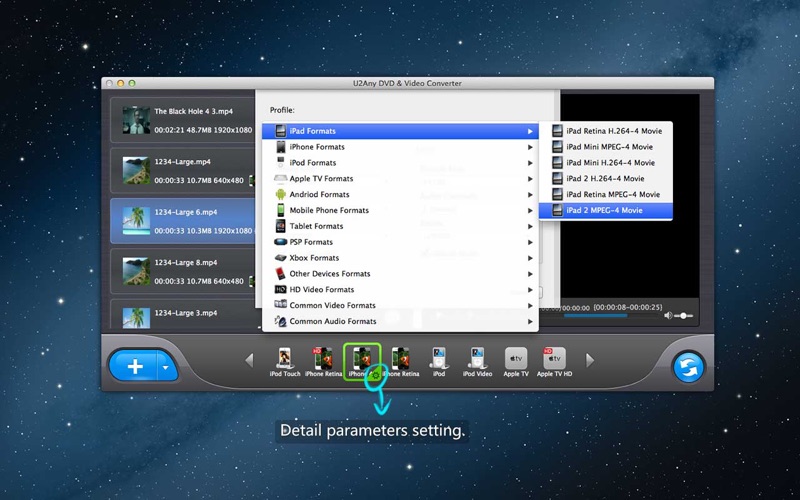Screen dimensions: 800x500
Task: Choose iPad Retina MPEG-4 Movie
Action: pyautogui.click(x=606, y=194)
